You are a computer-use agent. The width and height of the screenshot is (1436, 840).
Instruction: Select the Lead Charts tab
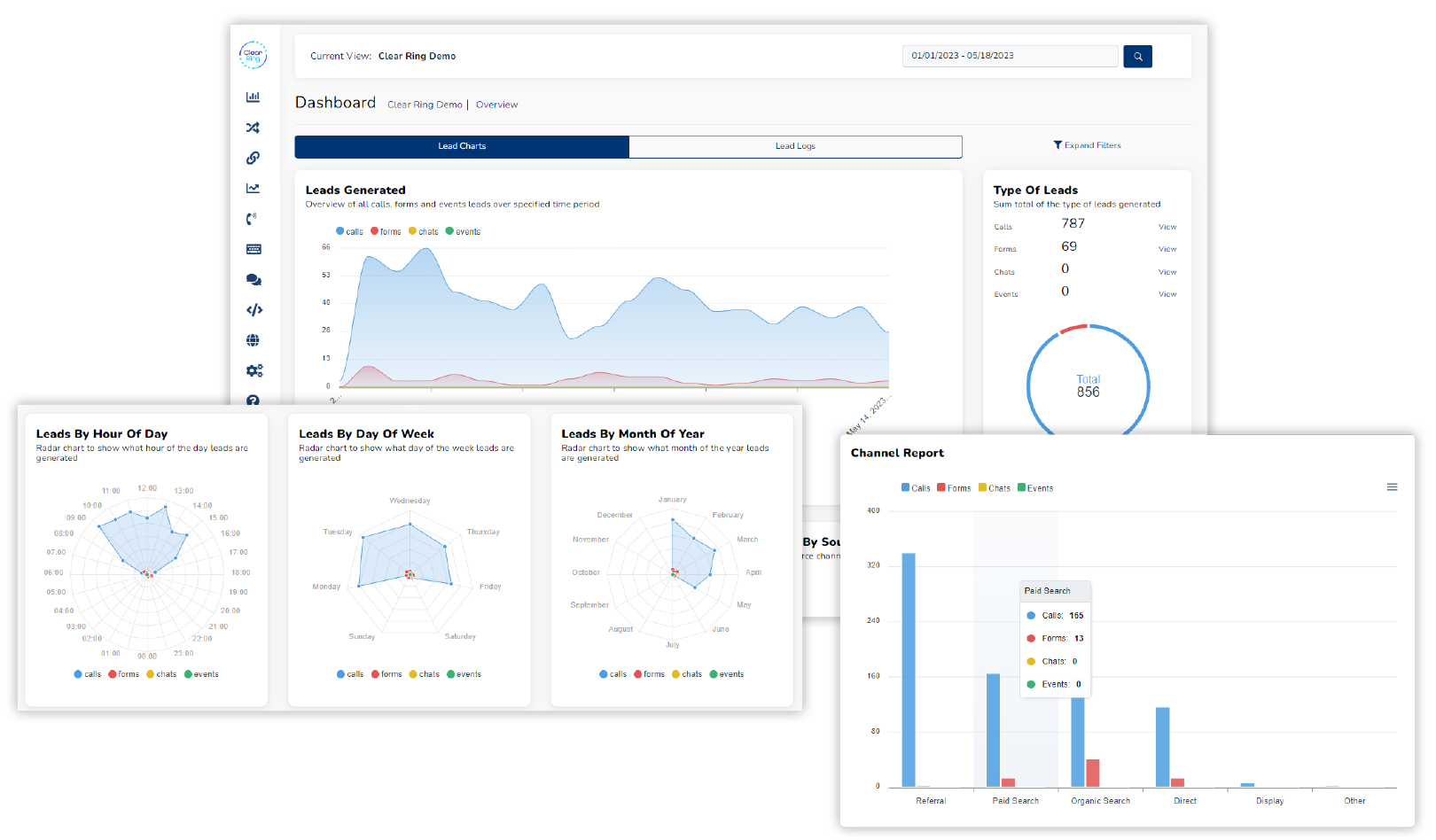[x=462, y=146]
